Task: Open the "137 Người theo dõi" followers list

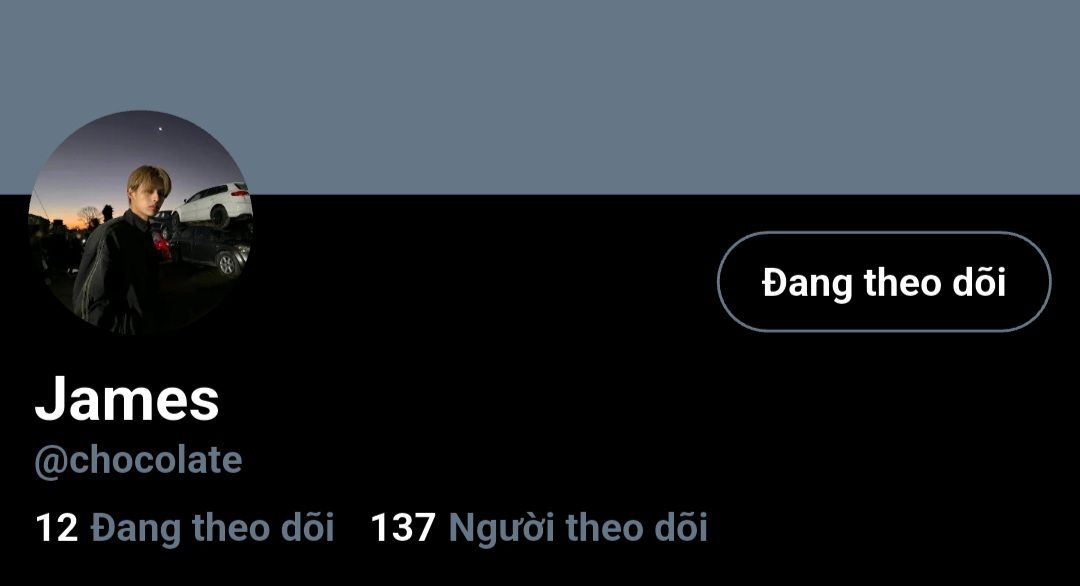Action: tap(539, 528)
